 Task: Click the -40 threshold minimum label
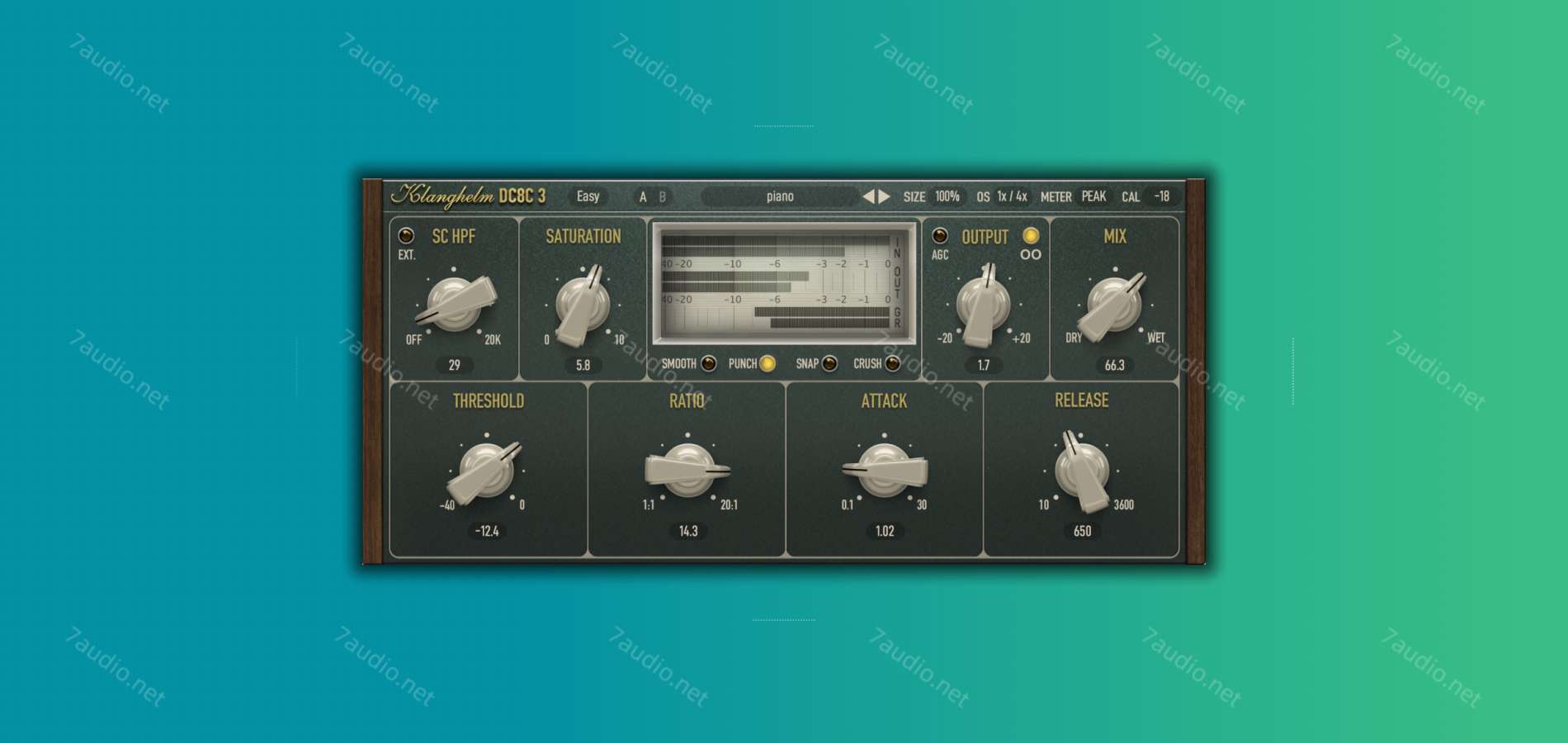tap(446, 505)
